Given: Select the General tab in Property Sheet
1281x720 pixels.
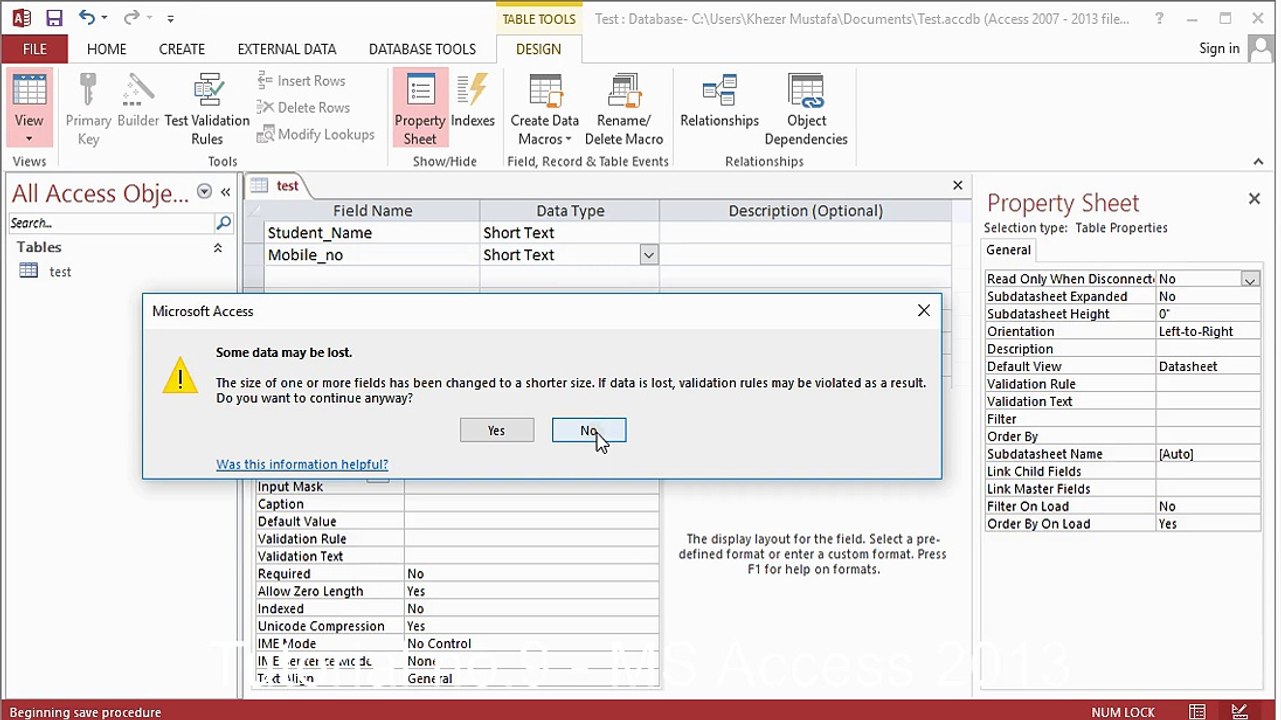Looking at the screenshot, I should (1008, 250).
